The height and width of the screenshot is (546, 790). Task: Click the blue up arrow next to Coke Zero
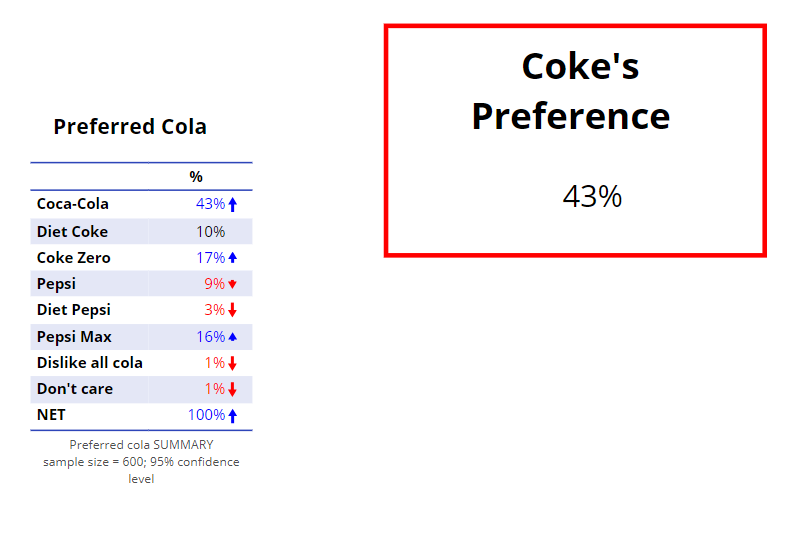(232, 258)
